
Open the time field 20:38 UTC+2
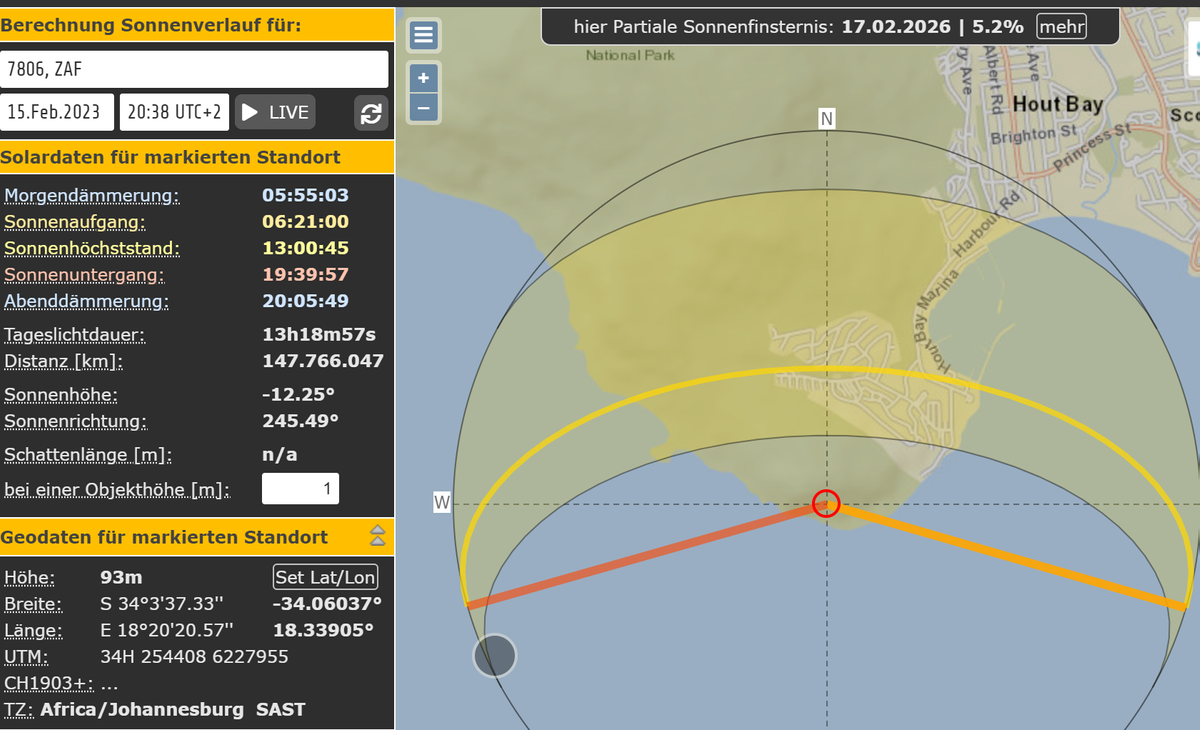click(x=175, y=112)
